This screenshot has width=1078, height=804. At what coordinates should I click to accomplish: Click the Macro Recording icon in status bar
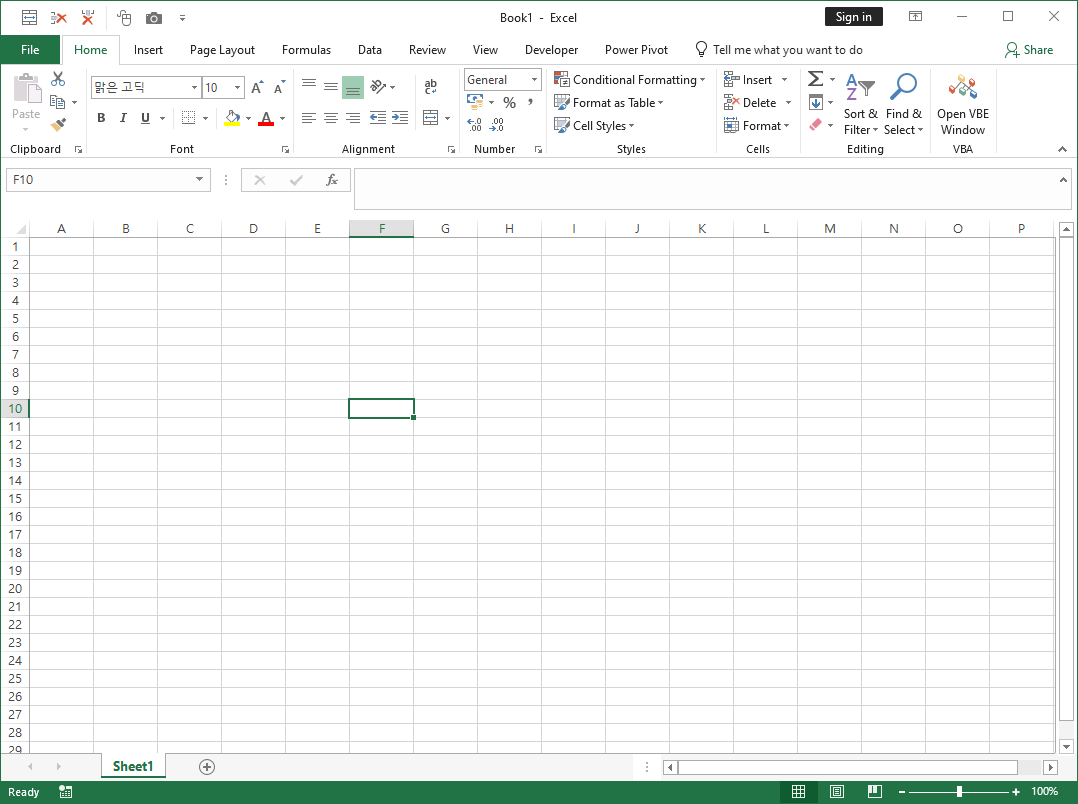click(x=66, y=792)
